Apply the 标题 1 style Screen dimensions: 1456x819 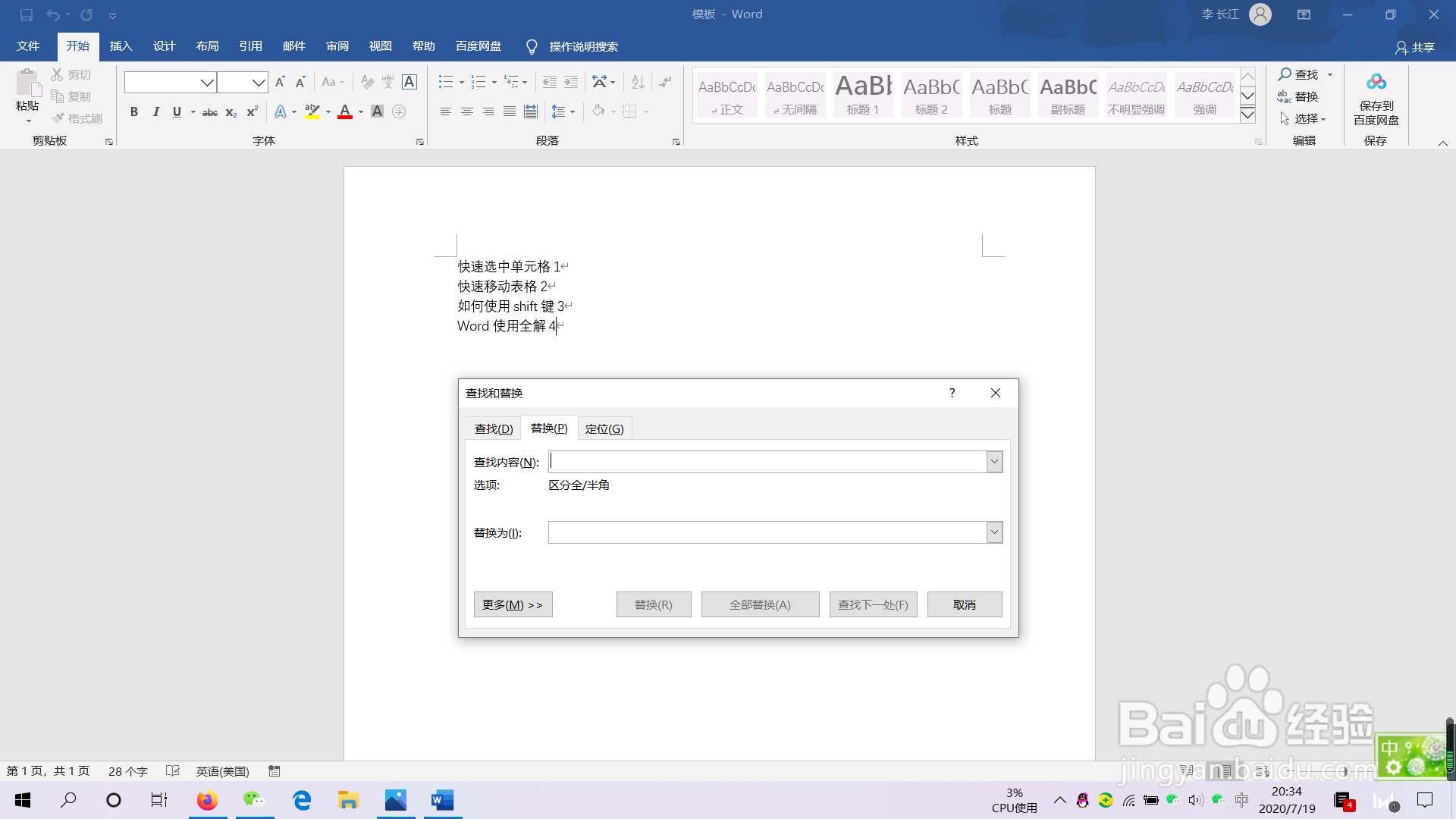862,94
